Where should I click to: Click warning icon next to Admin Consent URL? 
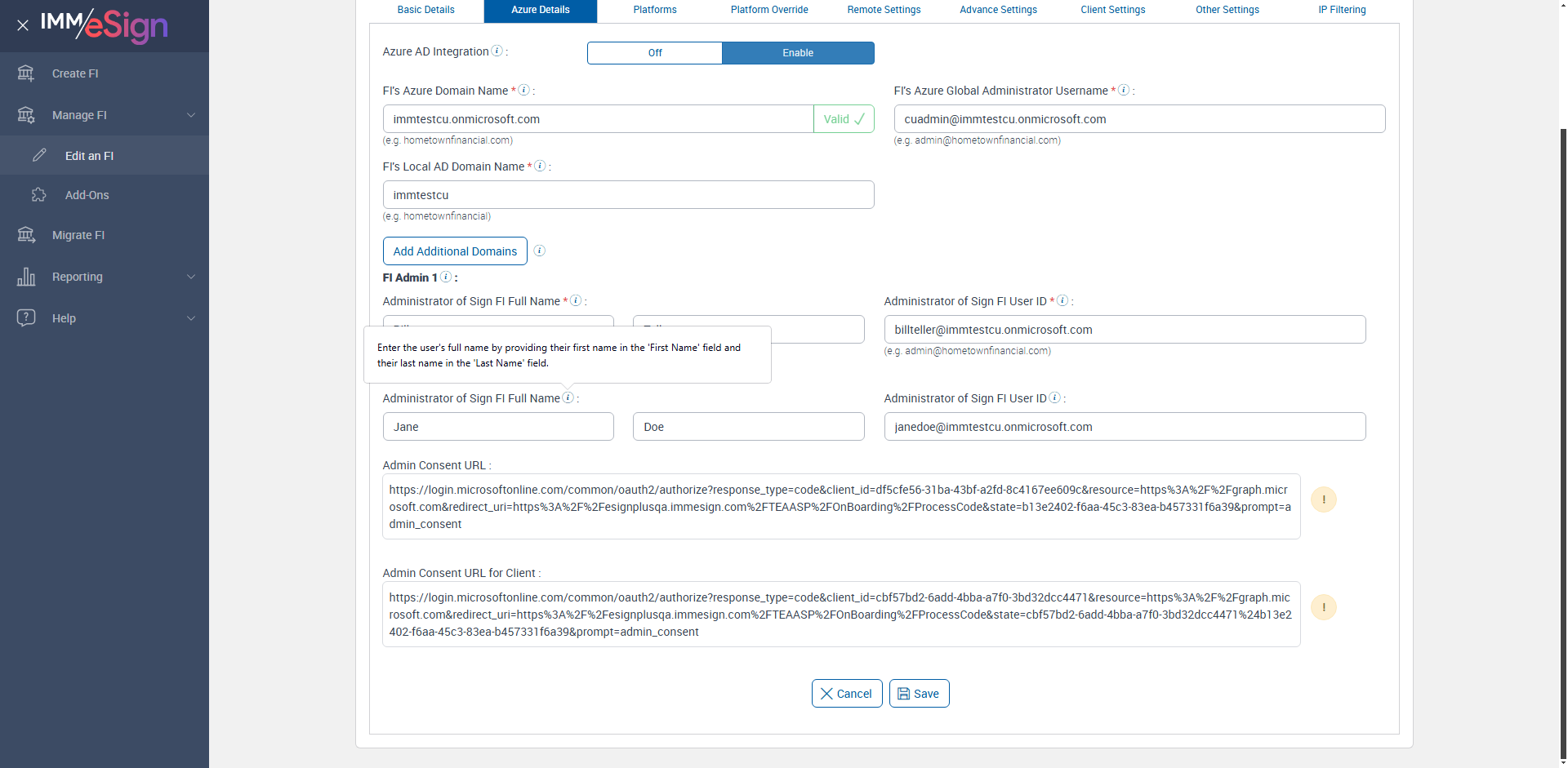(1324, 499)
